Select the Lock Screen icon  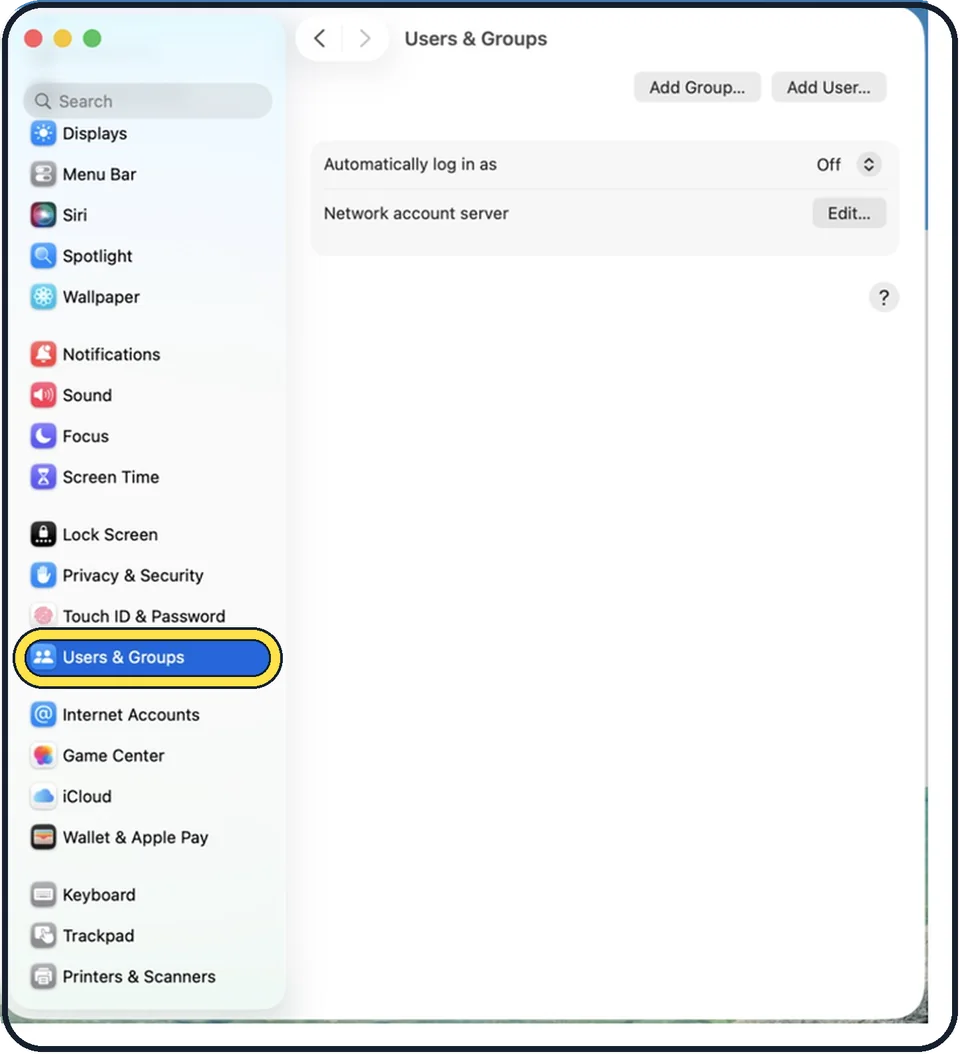pyautogui.click(x=44, y=534)
